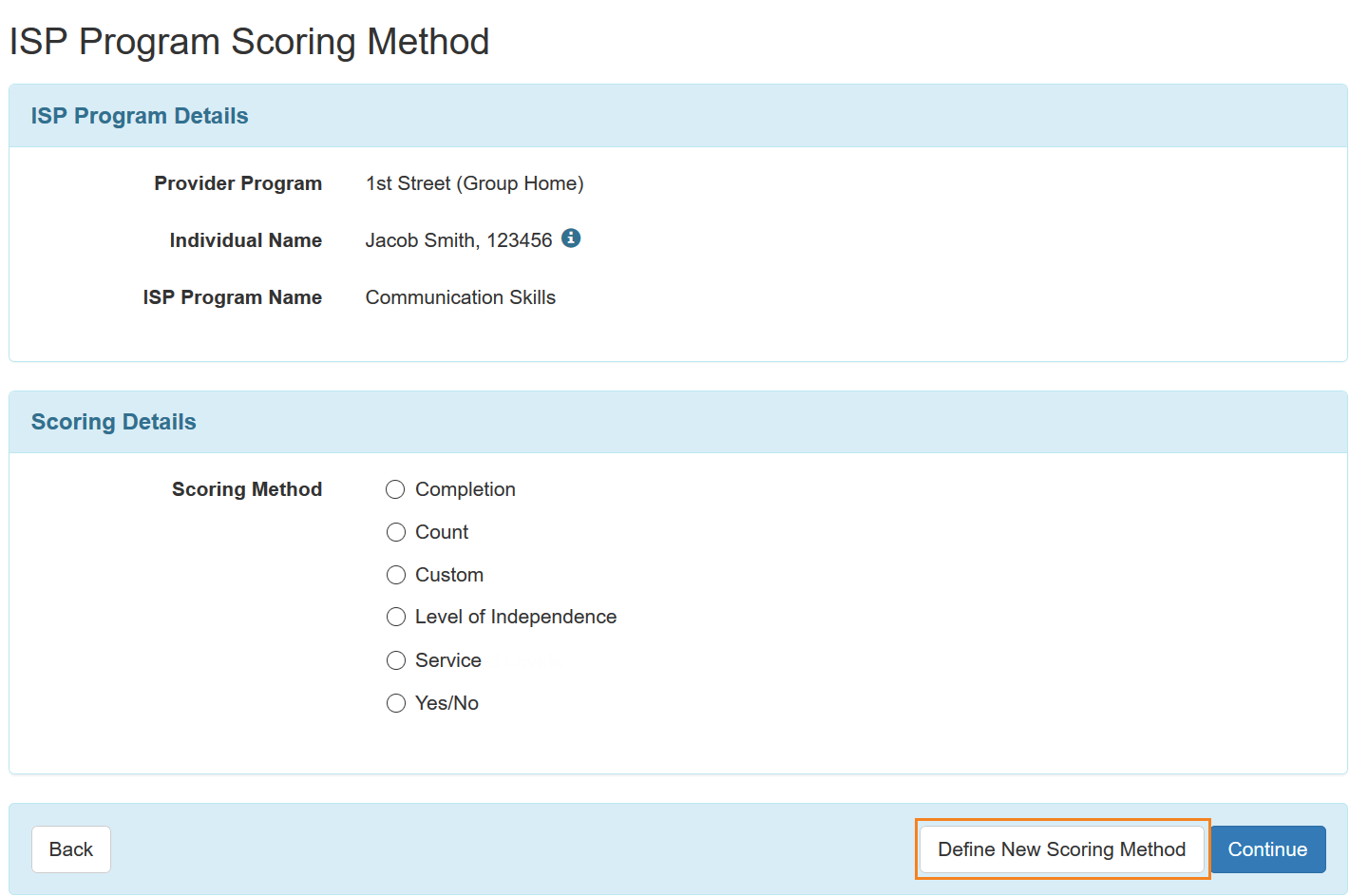Select the Yes/No radio option

[396, 703]
